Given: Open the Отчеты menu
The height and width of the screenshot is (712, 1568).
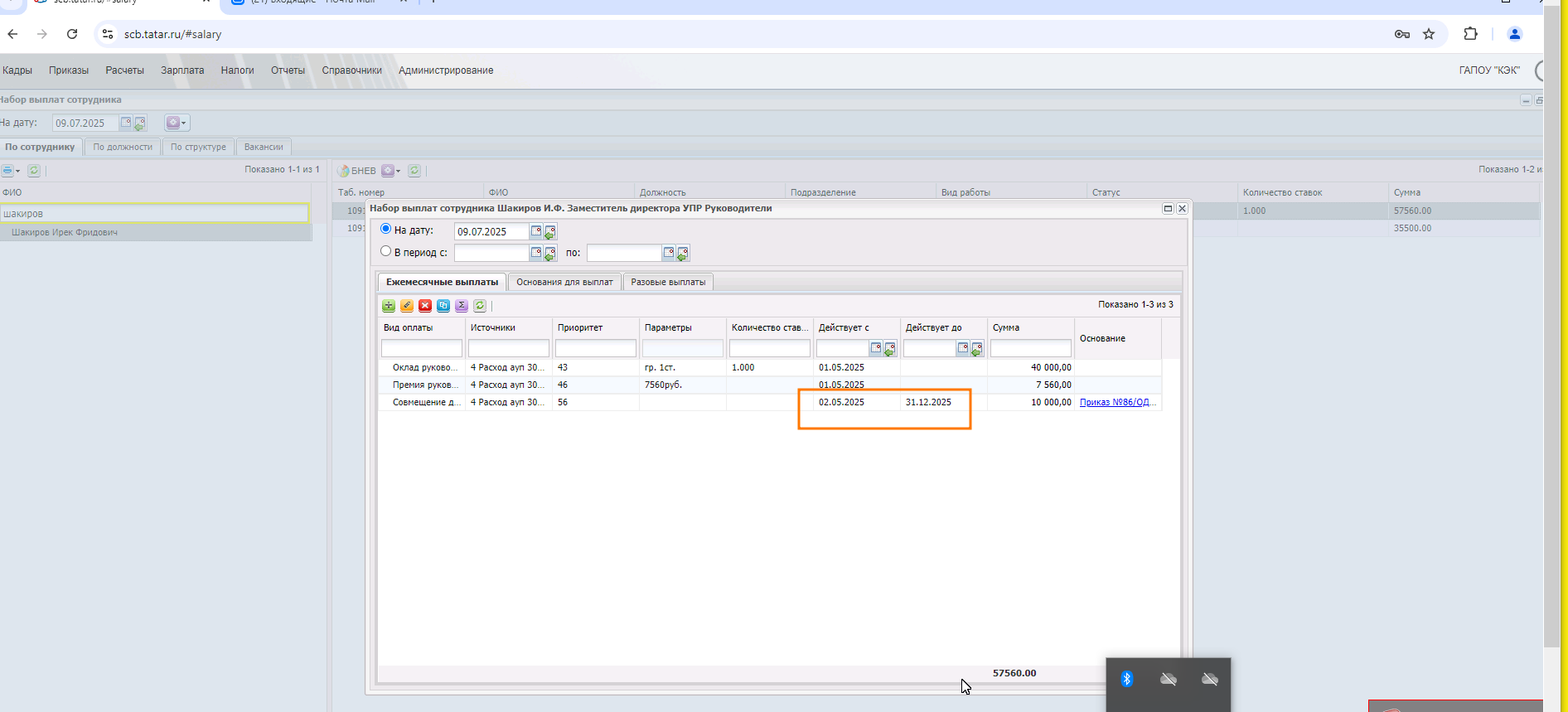Looking at the screenshot, I should tap(288, 70).
